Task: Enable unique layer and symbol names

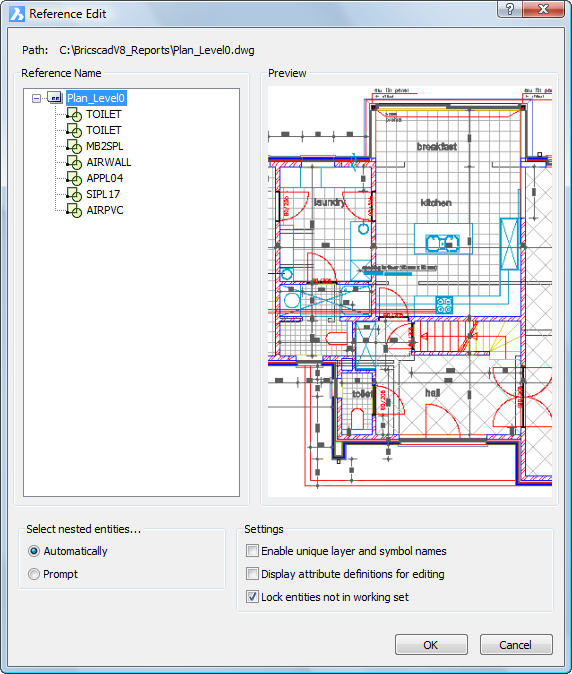Action: pos(252,551)
